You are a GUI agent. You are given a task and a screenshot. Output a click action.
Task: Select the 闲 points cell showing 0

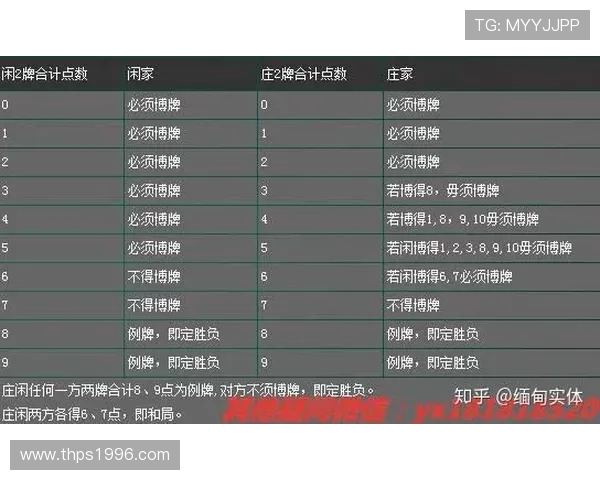[62, 104]
